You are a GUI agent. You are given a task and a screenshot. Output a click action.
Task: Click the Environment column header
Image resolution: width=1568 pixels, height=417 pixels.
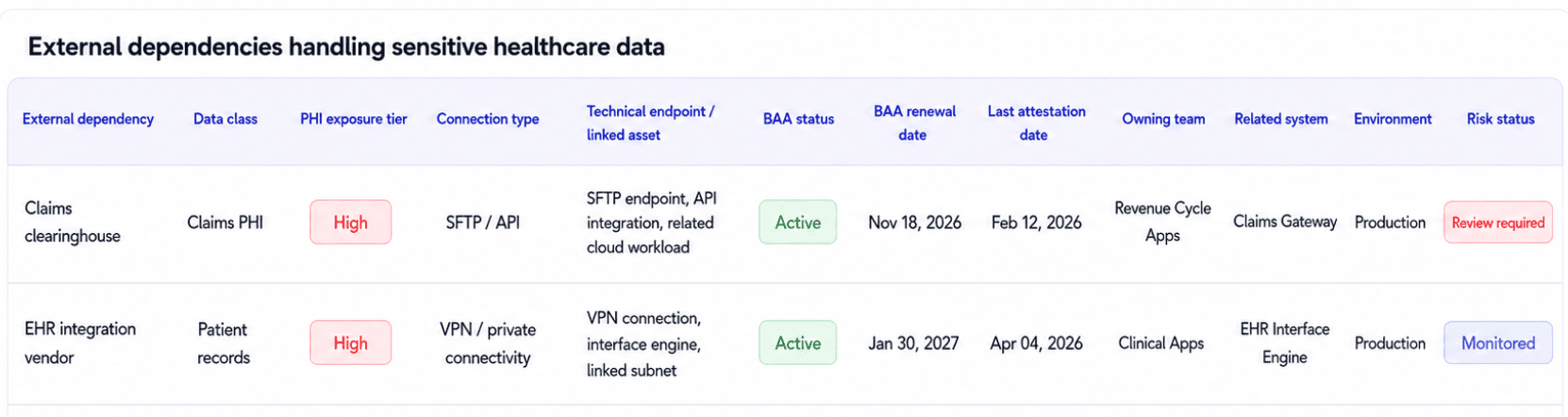pyautogui.click(x=1393, y=119)
